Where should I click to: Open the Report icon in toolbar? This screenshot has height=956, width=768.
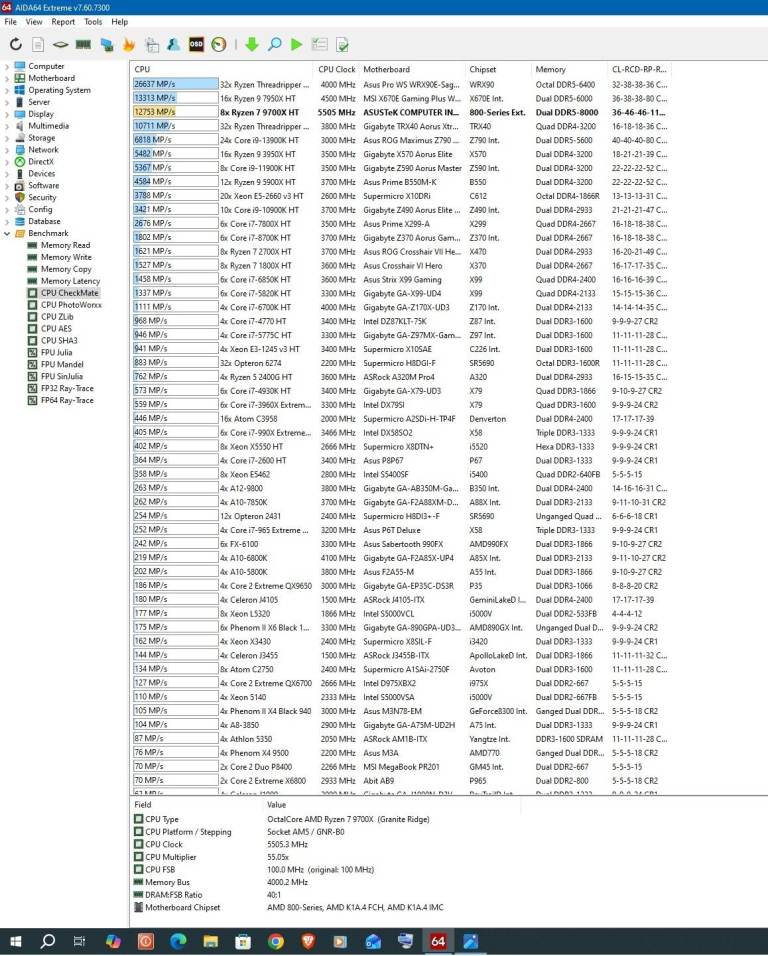point(38,44)
